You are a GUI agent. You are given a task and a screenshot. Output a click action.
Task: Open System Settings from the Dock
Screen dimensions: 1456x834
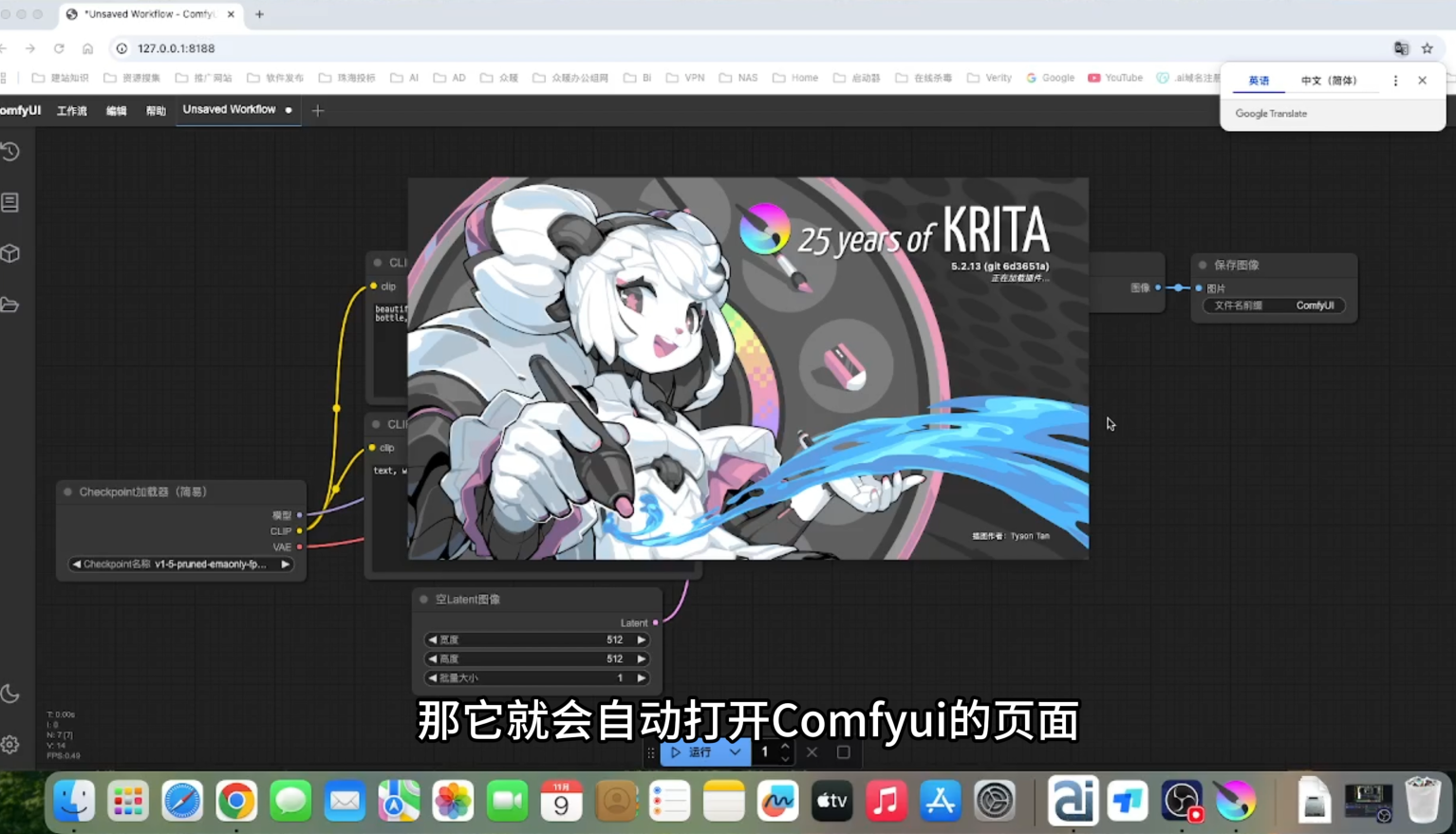(995, 801)
